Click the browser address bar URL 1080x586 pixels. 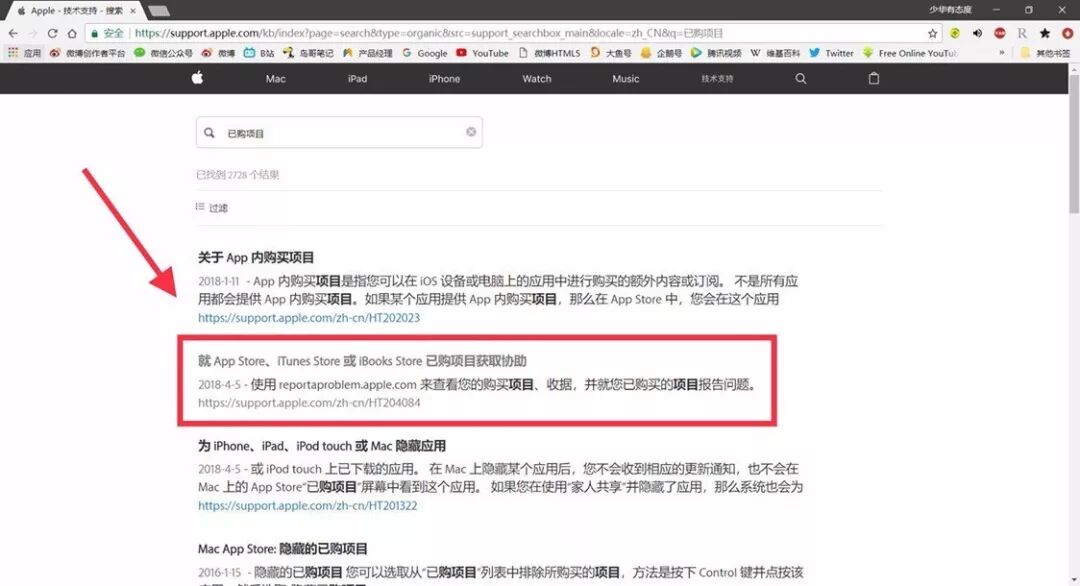tap(428, 33)
